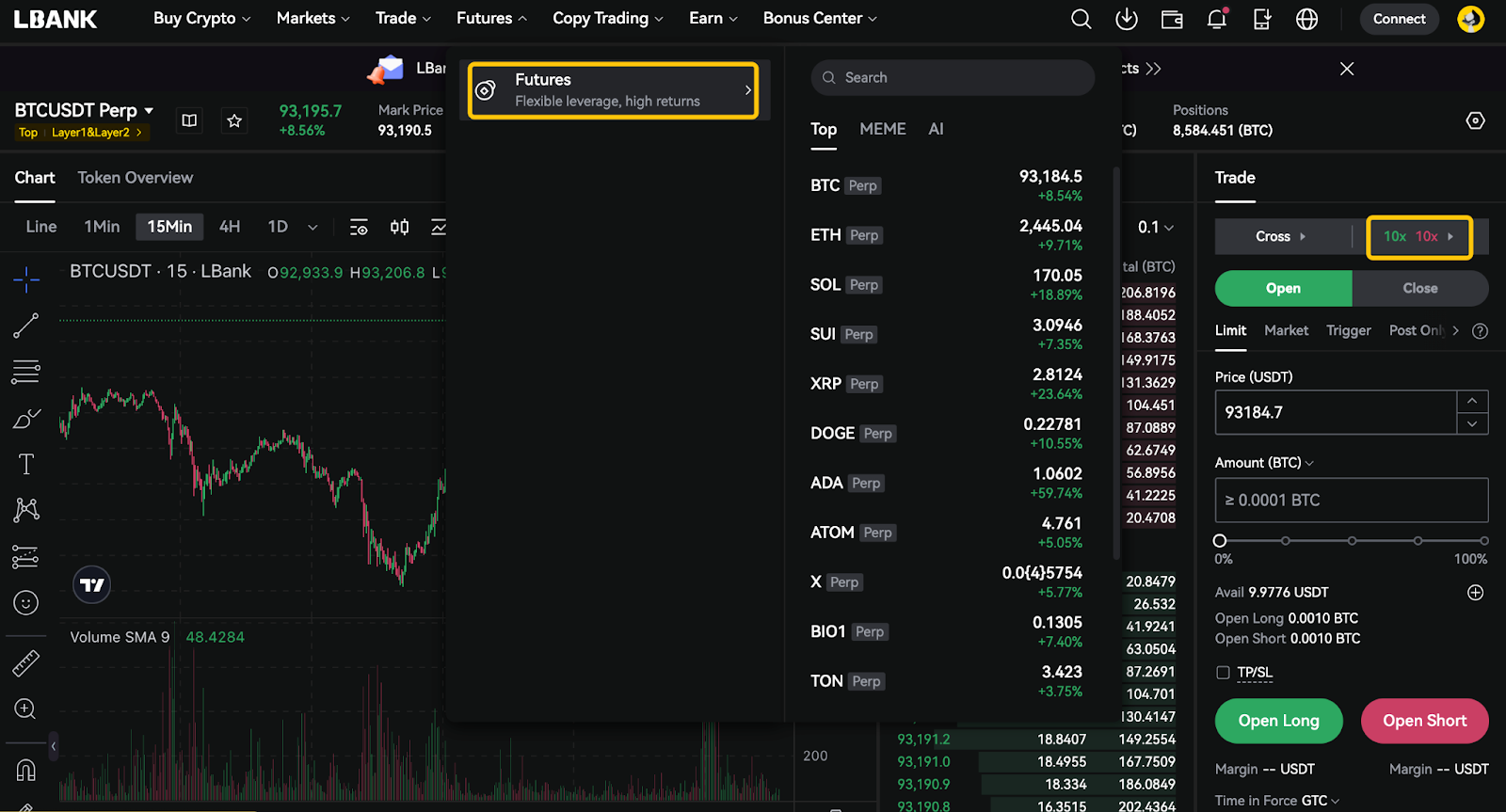
Task: Expand the Trade dropdown in navigation
Action: tap(403, 18)
